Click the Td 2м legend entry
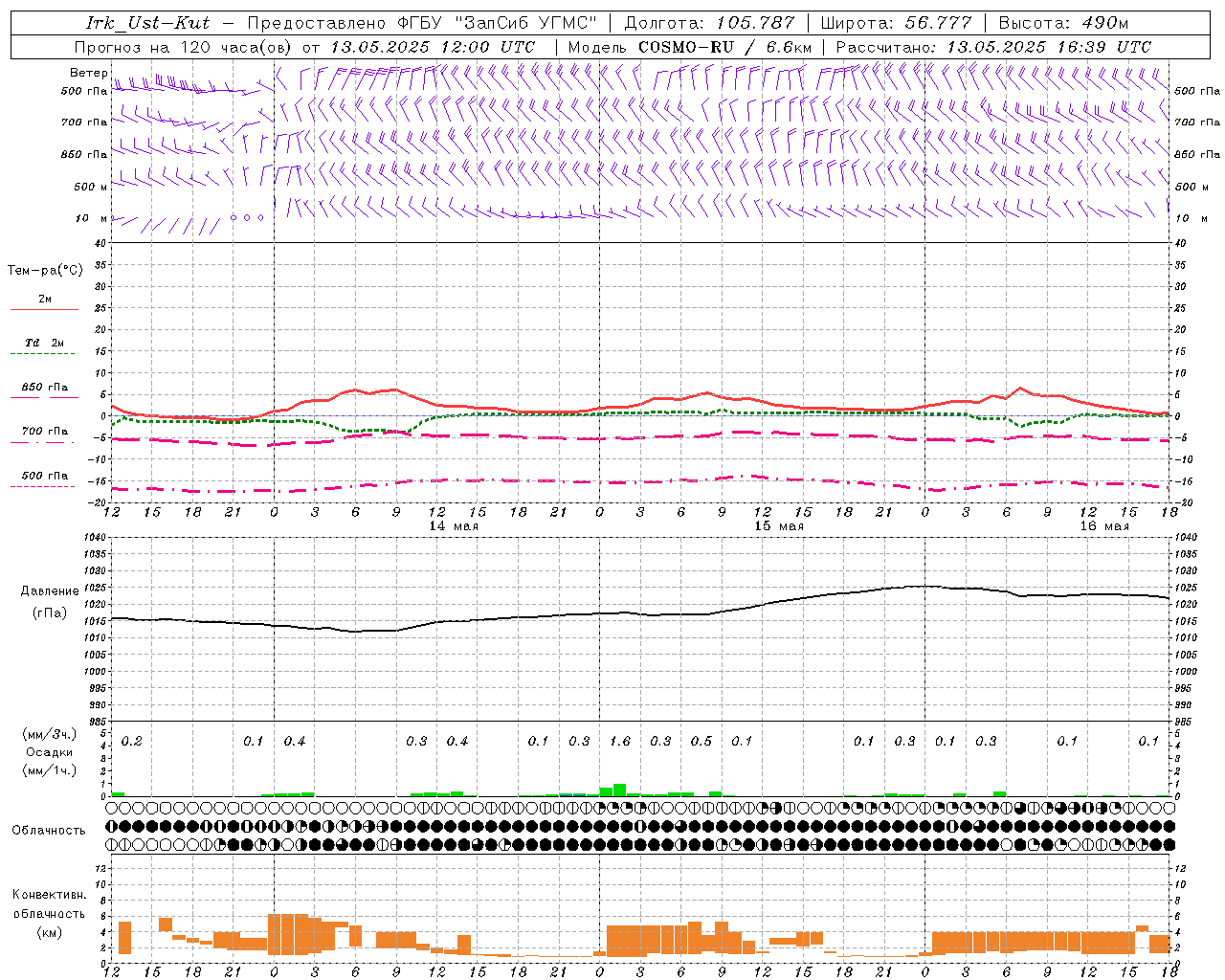 [44, 343]
